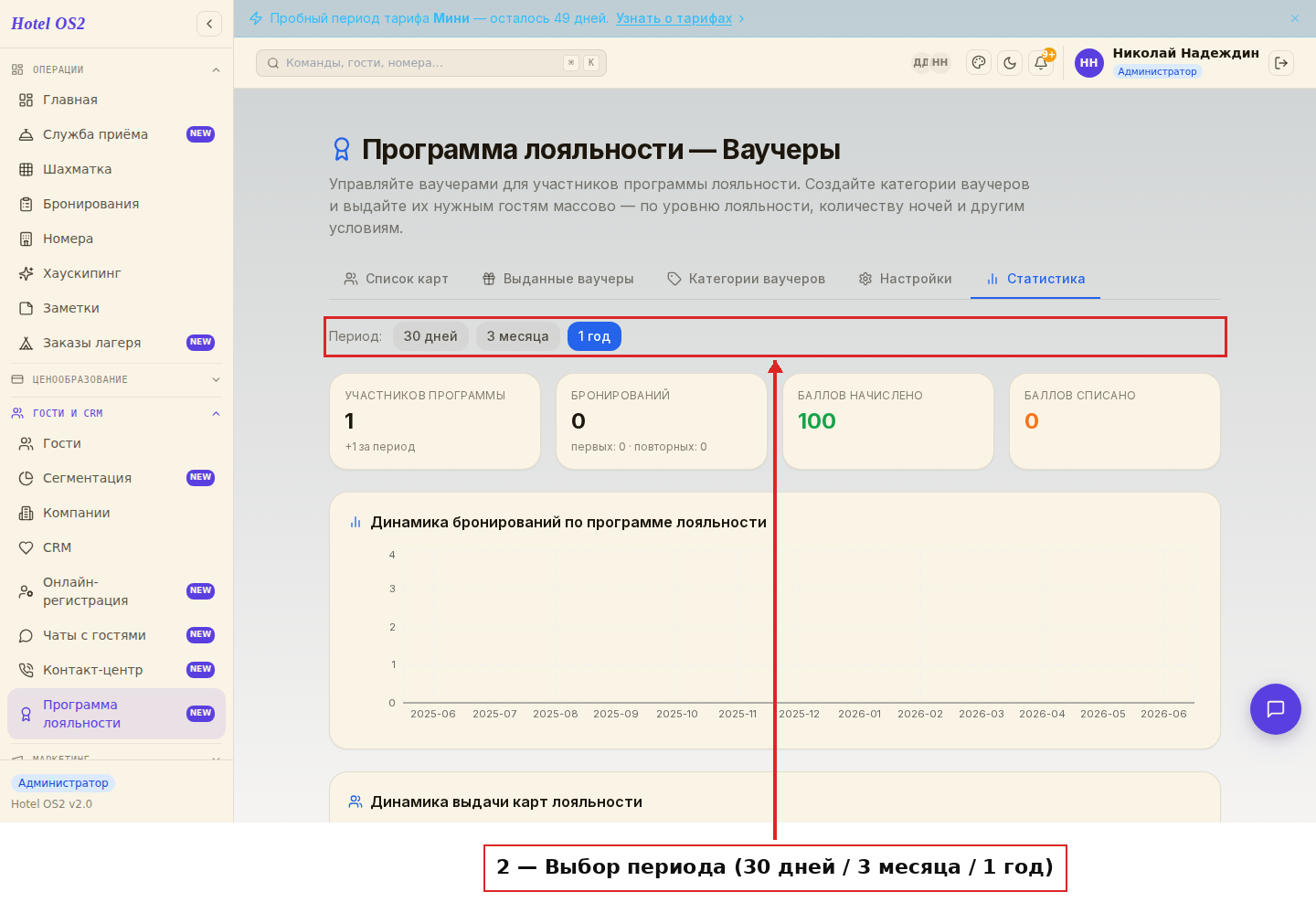Toggle dark mode moon icon

[1010, 63]
